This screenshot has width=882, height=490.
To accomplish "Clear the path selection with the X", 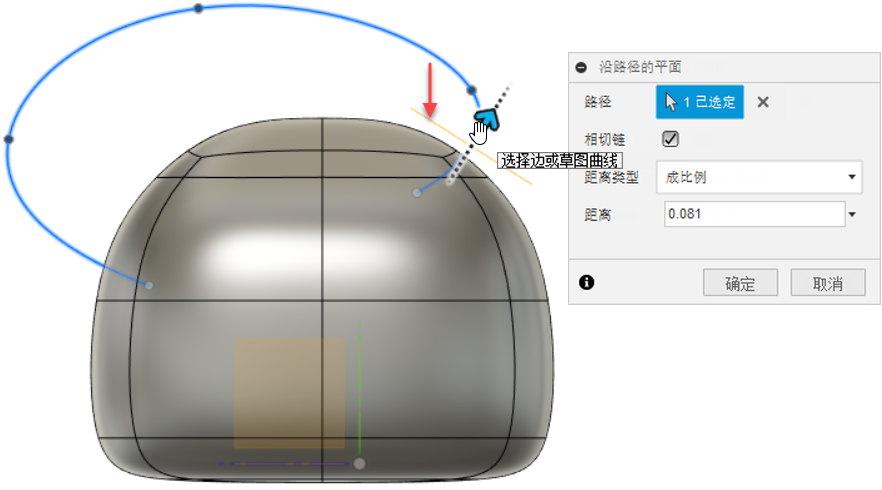I will pos(763,102).
